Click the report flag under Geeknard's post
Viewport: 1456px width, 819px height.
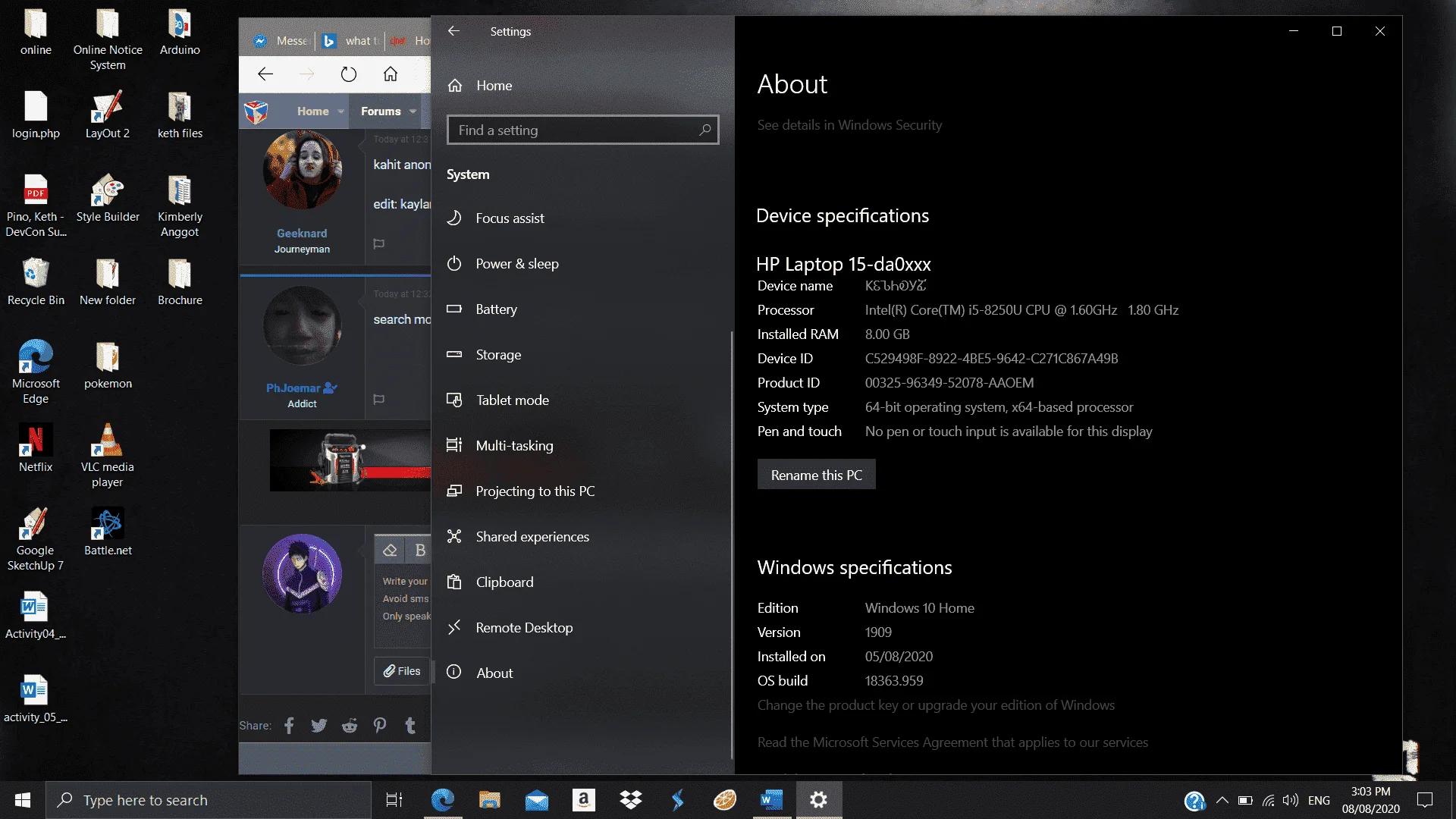click(379, 244)
